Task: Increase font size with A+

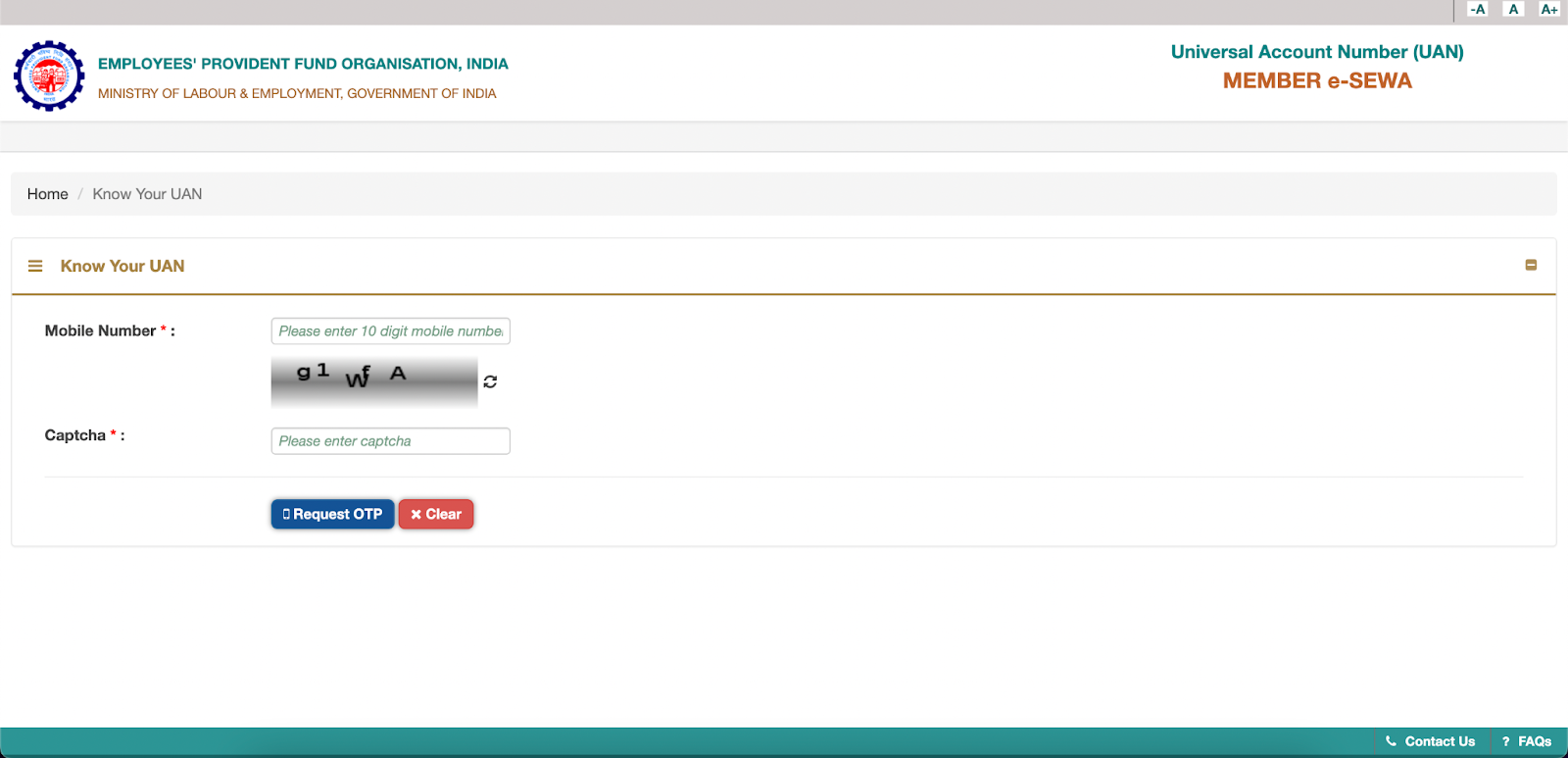Action: click(x=1548, y=9)
